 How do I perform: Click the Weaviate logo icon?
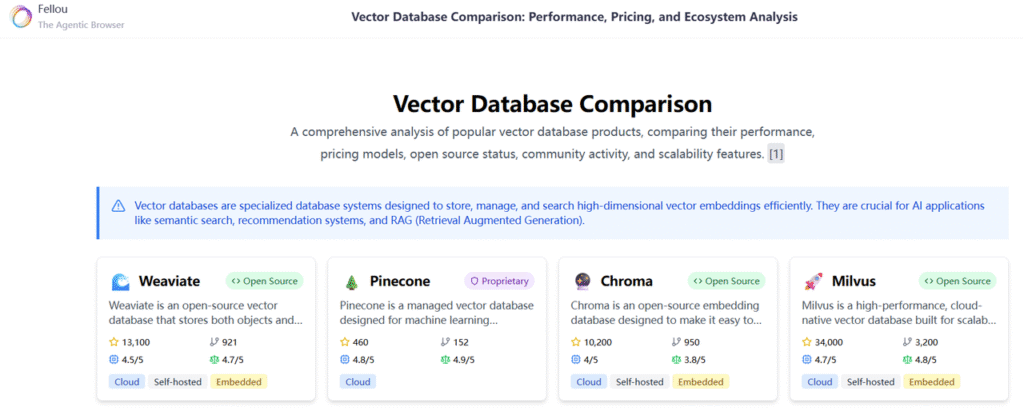(120, 281)
